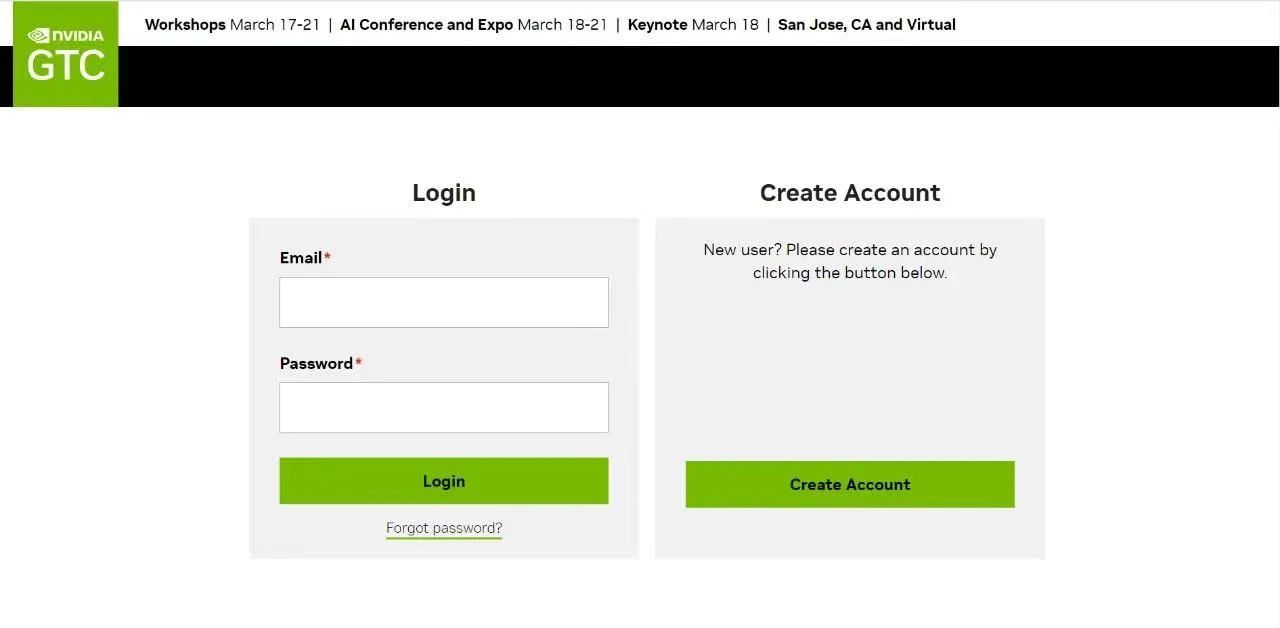Click the GTC lettering in green logo
The image size is (1280, 628).
tap(66, 66)
